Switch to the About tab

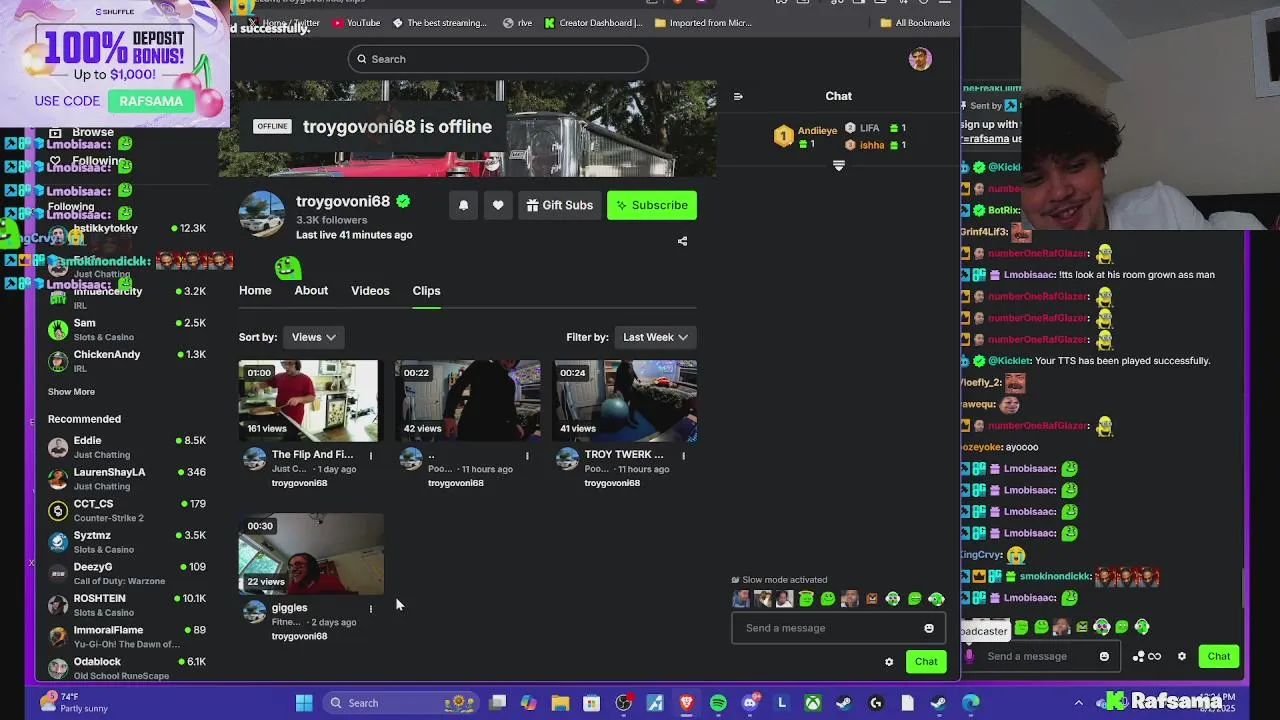point(311,290)
